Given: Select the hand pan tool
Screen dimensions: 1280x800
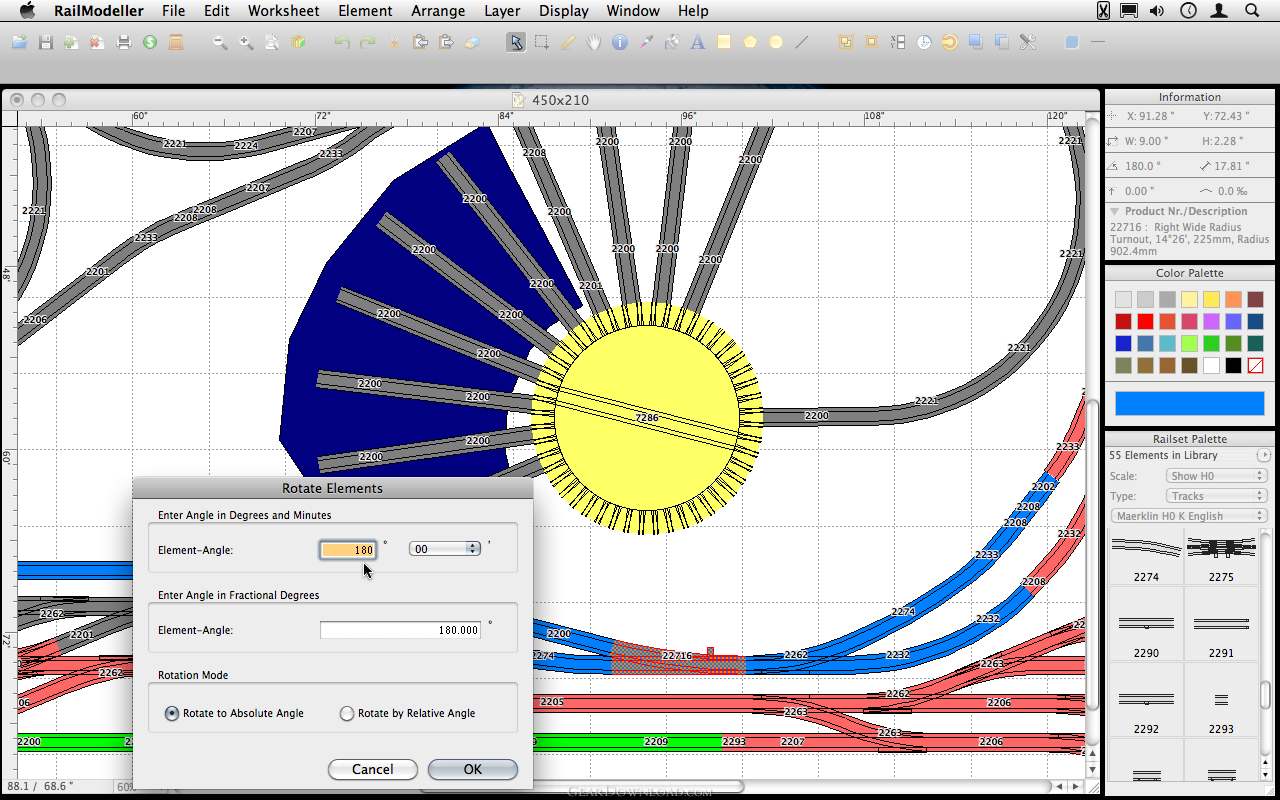Looking at the screenshot, I should point(593,42).
